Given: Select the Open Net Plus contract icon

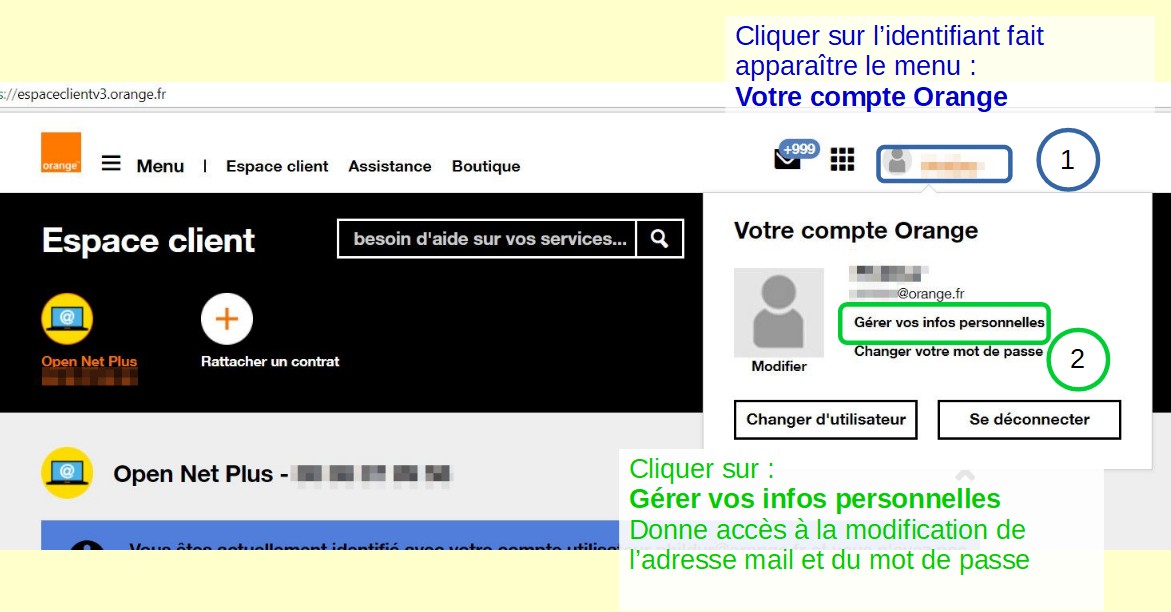Looking at the screenshot, I should (67, 319).
